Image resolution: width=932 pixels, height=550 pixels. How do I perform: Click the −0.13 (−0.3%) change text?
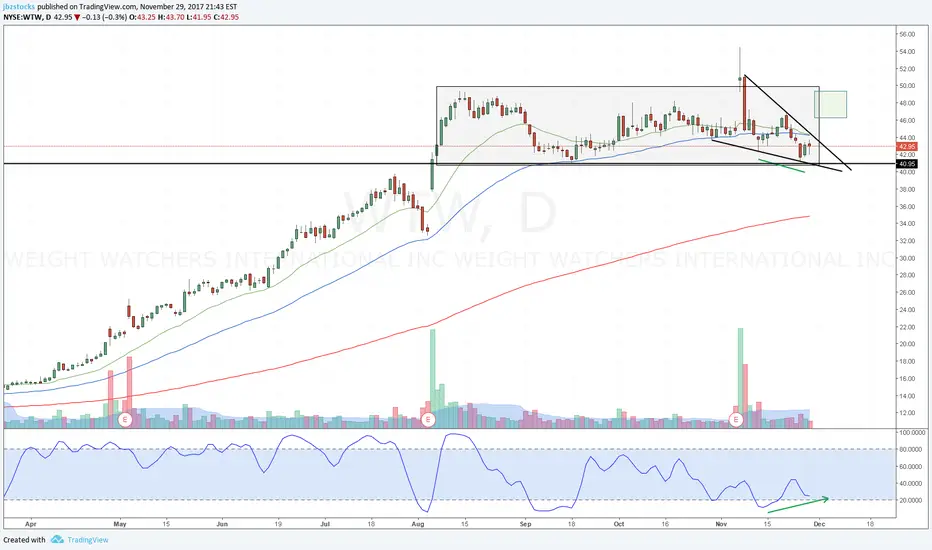click(104, 17)
